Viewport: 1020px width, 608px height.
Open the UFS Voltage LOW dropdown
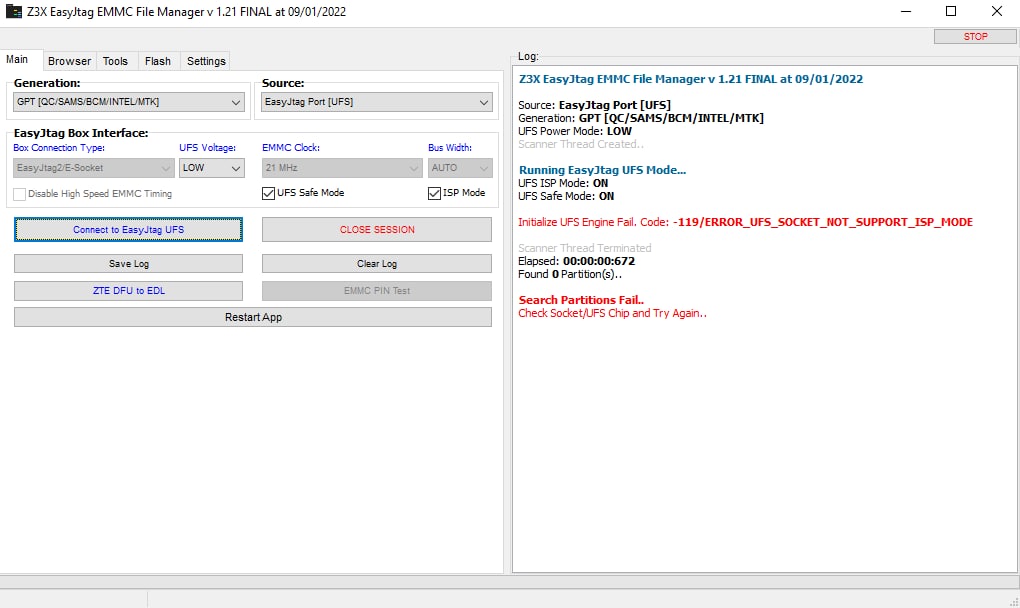tap(212, 168)
